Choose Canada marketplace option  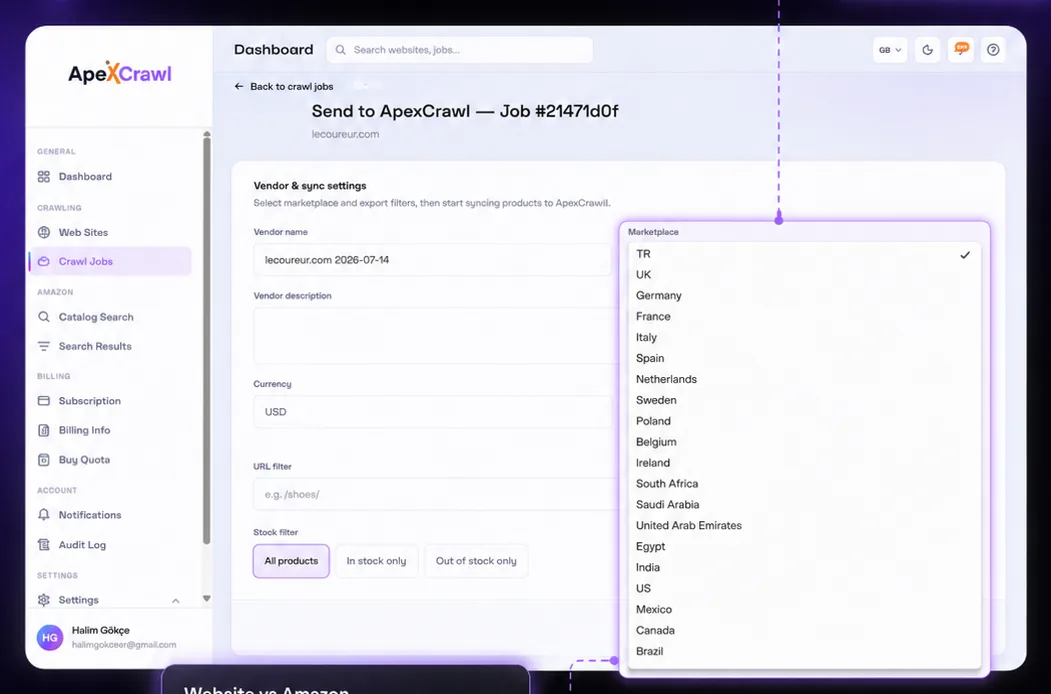coord(803,630)
